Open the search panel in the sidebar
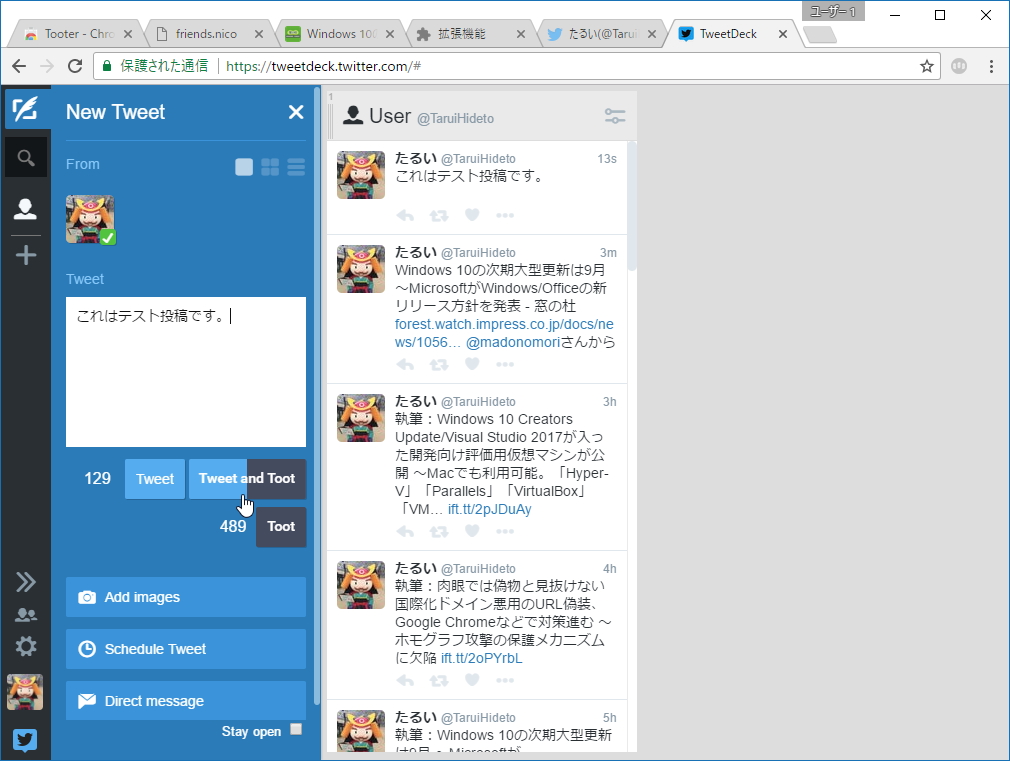This screenshot has width=1010, height=761. tap(25, 157)
